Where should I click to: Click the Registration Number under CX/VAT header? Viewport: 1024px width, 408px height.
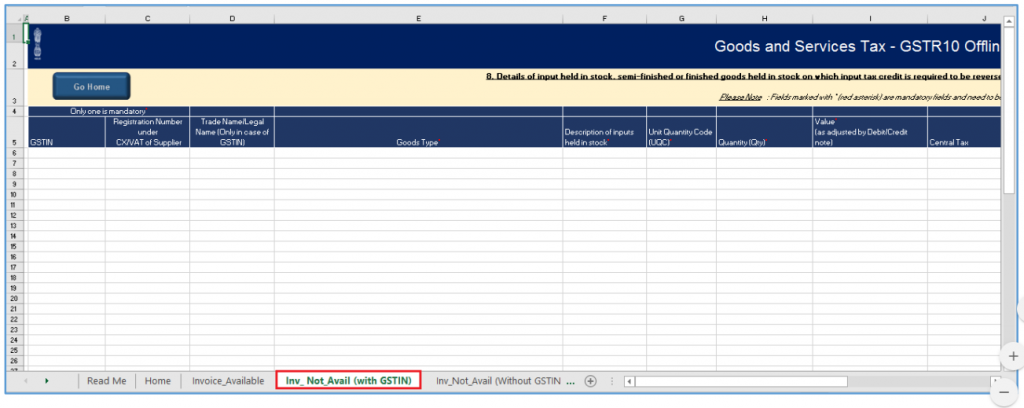(x=148, y=132)
